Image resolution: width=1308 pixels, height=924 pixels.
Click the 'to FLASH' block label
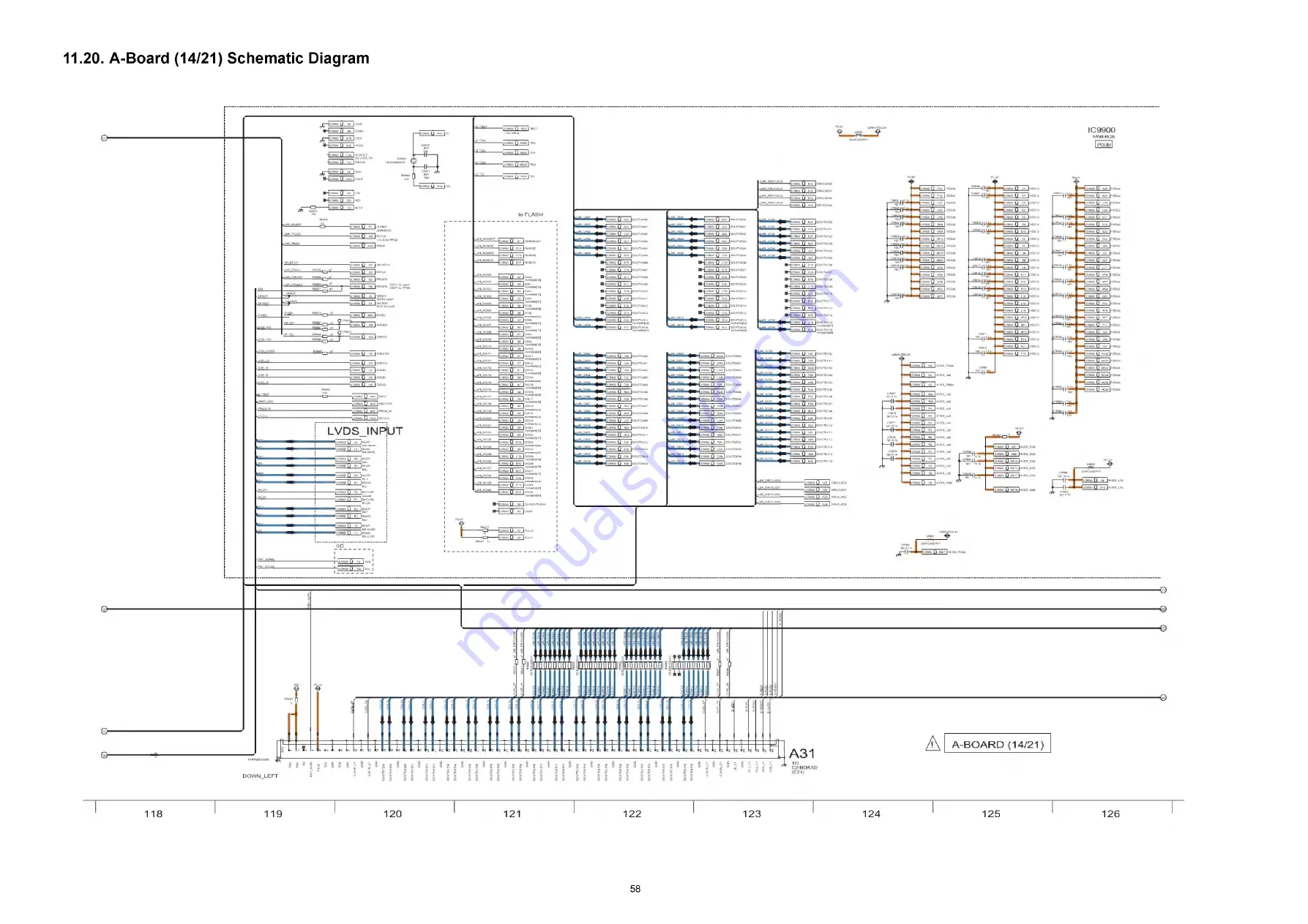click(x=531, y=215)
